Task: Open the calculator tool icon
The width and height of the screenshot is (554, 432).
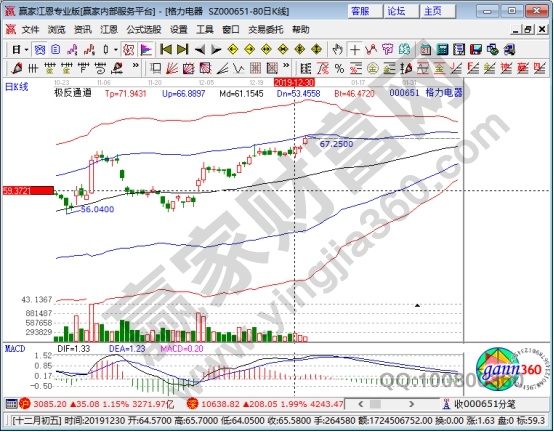Action: point(442,50)
